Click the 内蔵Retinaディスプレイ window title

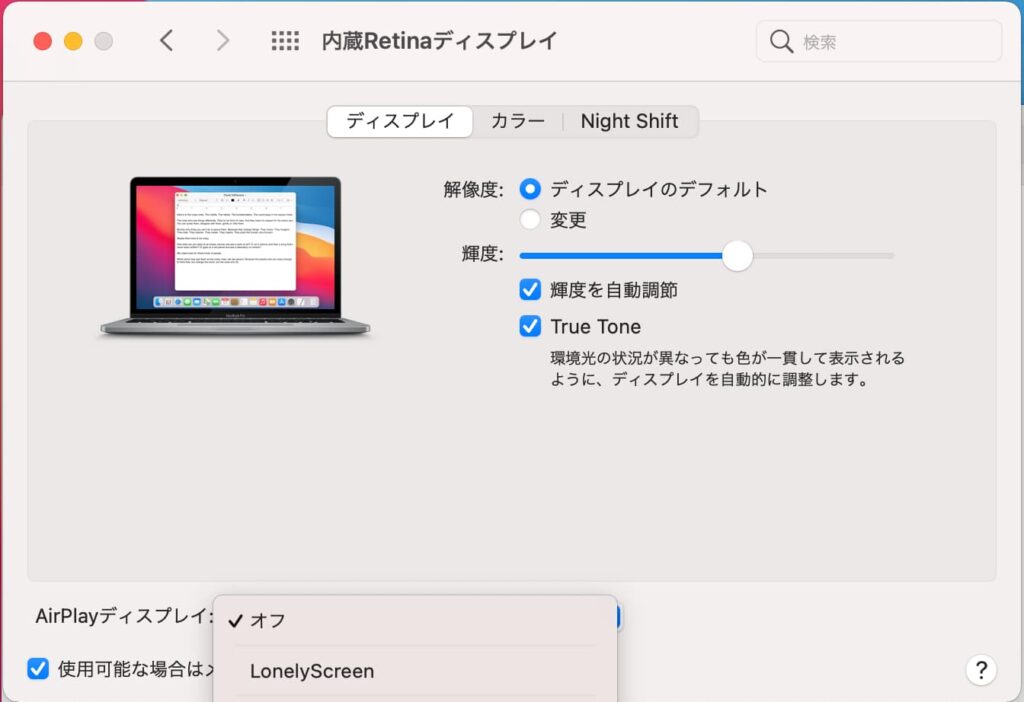439,40
